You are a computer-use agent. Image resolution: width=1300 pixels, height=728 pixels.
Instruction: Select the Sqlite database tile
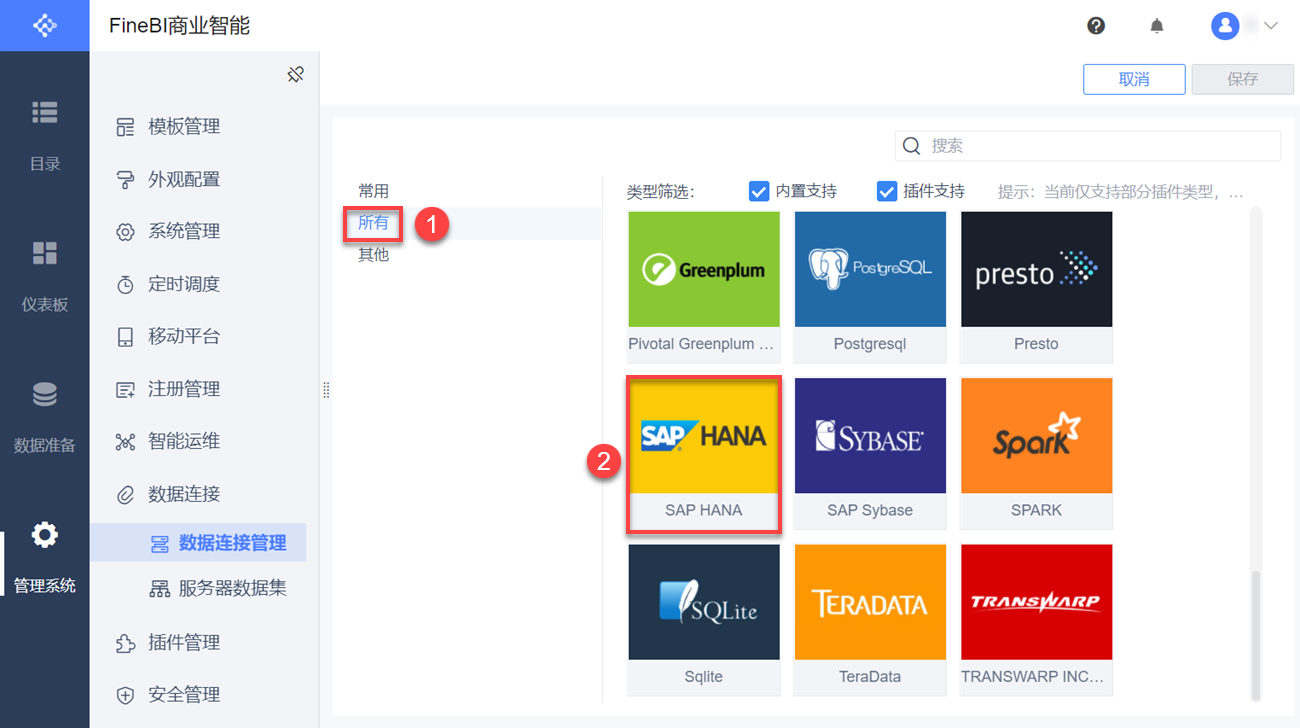(x=704, y=620)
